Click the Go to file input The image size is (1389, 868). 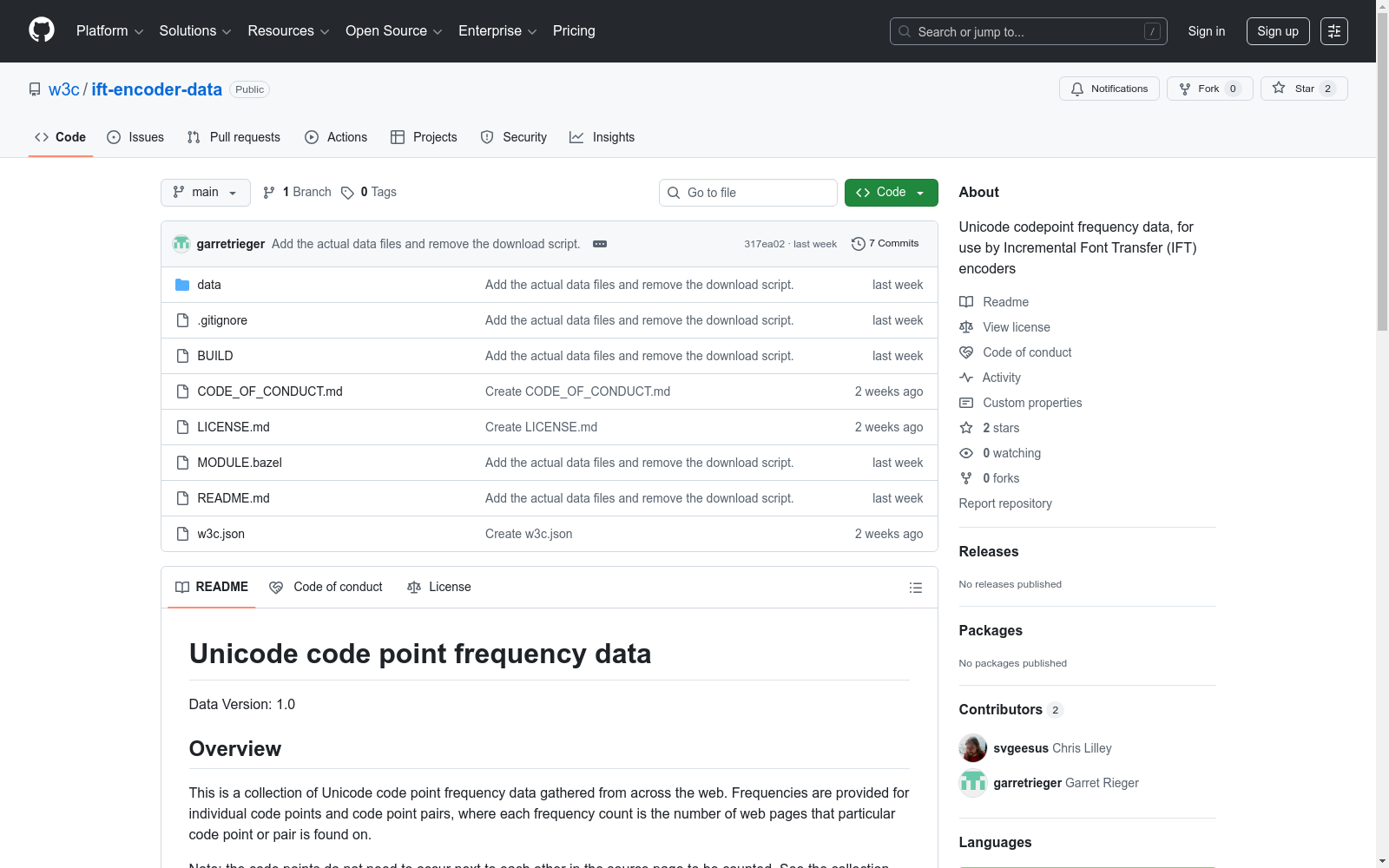(748, 193)
